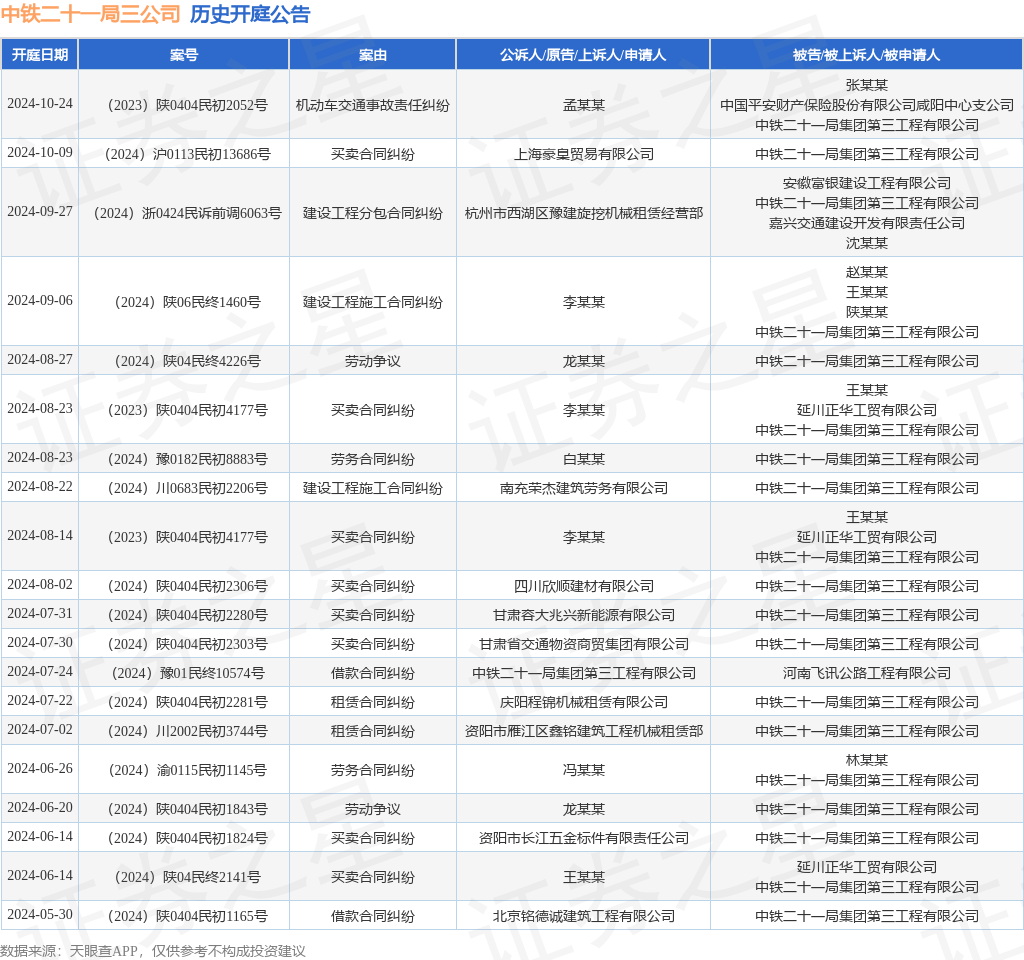Select the 建设工程分包合同纠纷 cell
The height and width of the screenshot is (960, 1024).
[x=373, y=213]
